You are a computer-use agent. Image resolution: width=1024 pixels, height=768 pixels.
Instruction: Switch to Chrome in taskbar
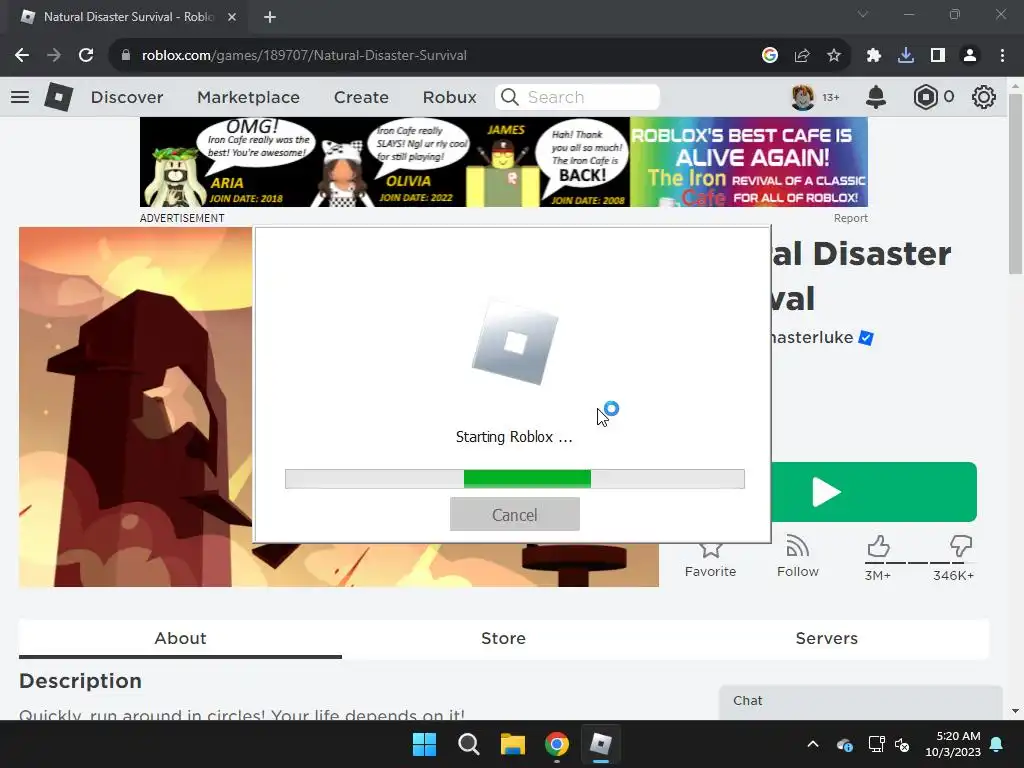557,744
